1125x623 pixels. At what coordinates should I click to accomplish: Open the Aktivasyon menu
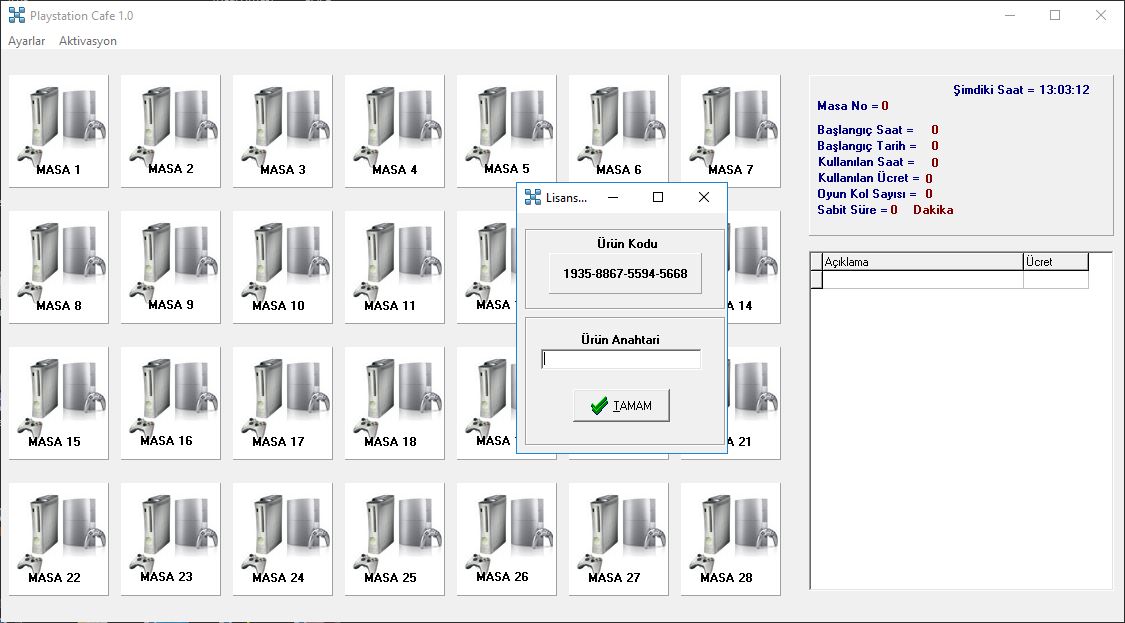pos(88,41)
